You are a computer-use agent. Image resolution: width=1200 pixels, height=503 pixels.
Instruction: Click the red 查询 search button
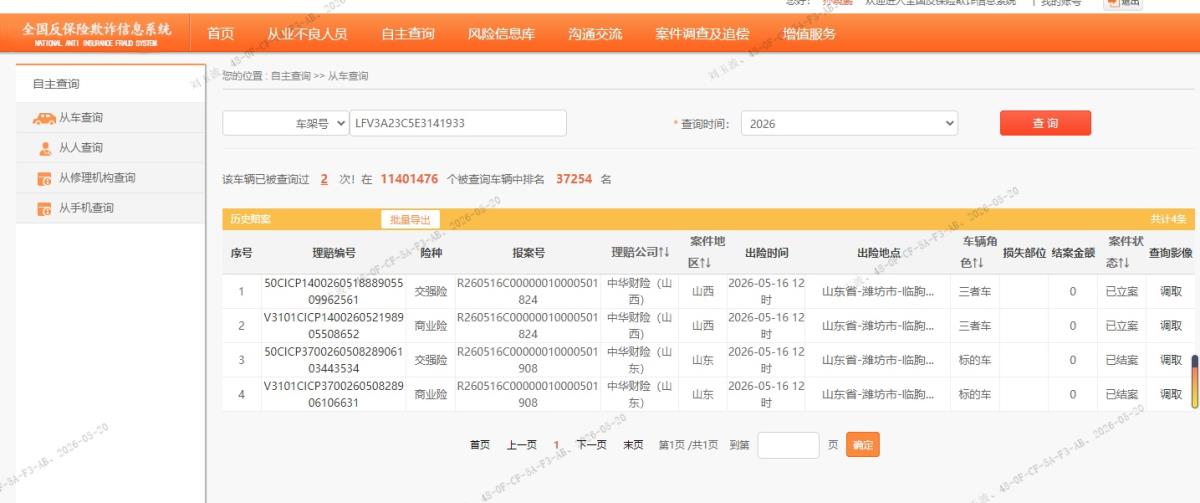click(x=1045, y=123)
